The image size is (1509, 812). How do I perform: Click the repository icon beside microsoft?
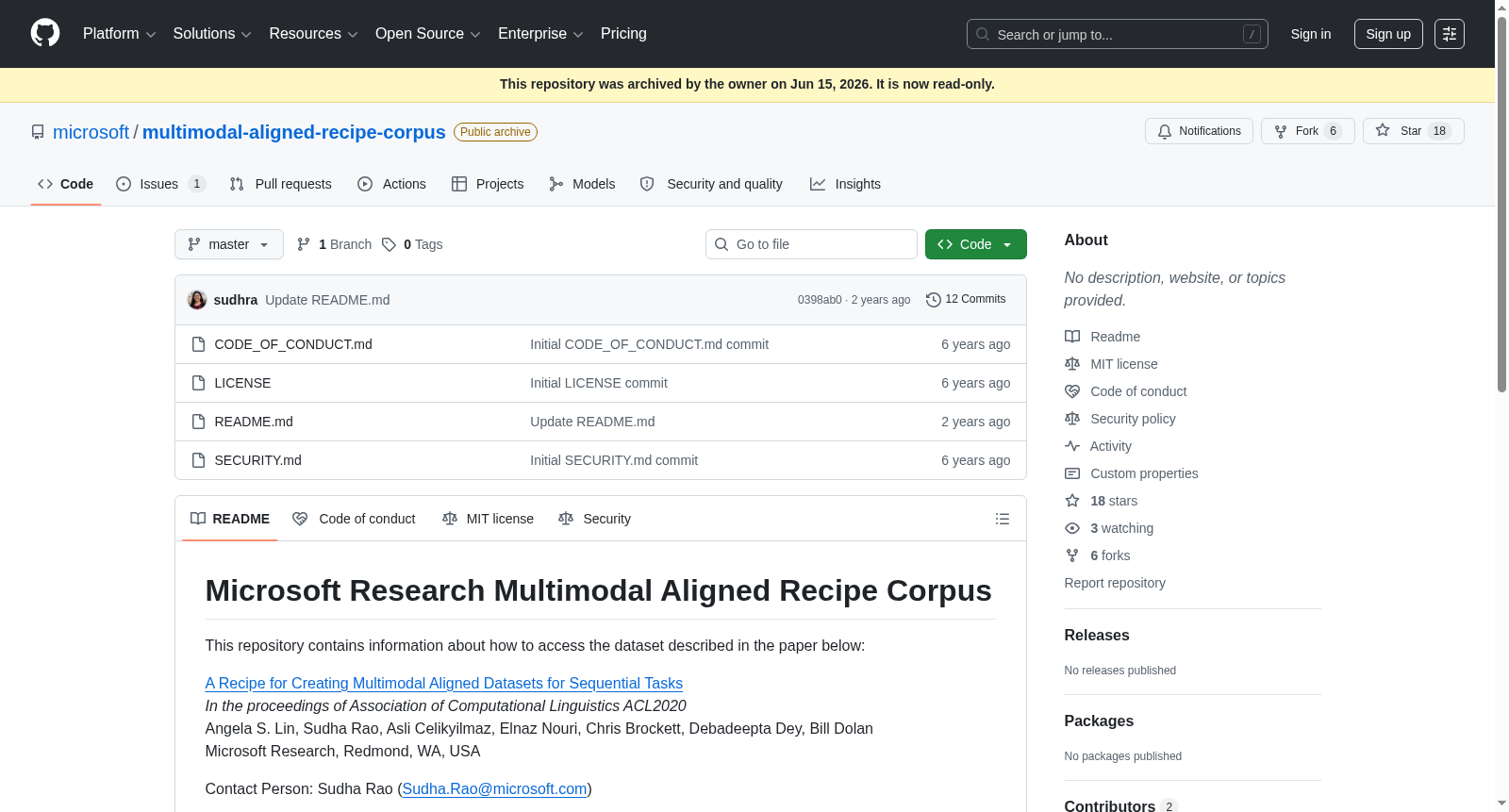coord(38,132)
